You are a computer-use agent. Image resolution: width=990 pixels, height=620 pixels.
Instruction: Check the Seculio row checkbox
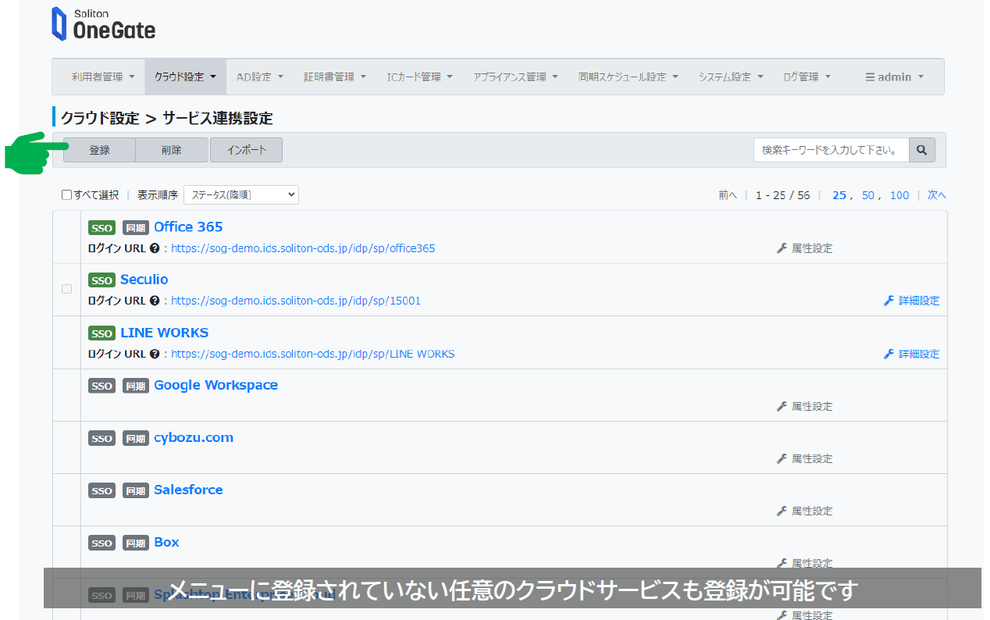[67, 289]
